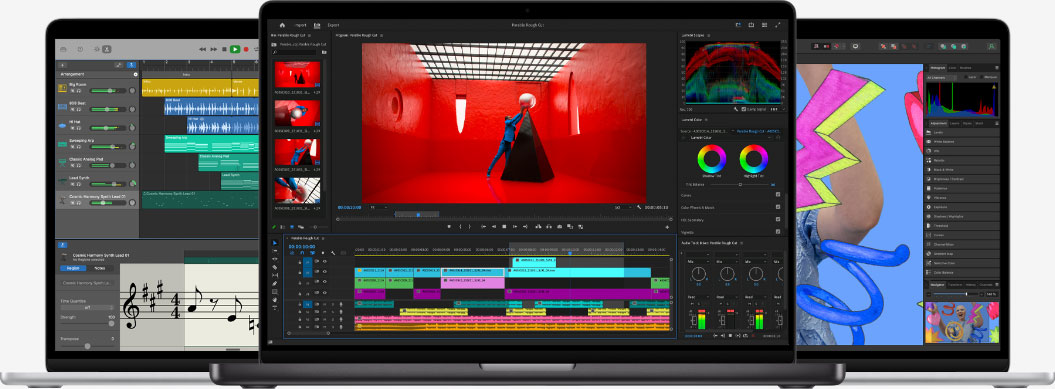
Task: Switch to the Export tab in Premiere
Action: [x=334, y=25]
